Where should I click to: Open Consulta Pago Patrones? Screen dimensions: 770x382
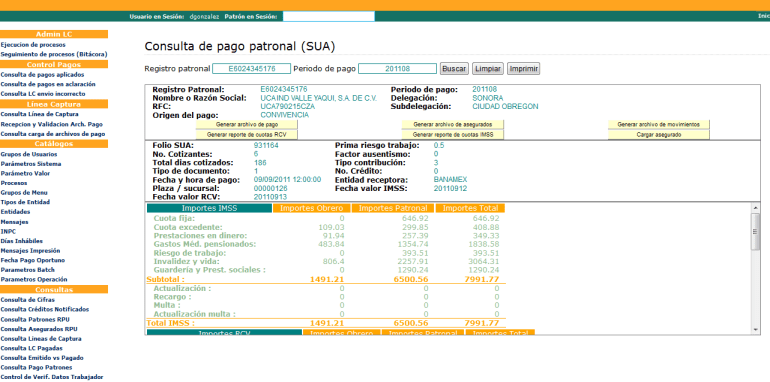(36, 367)
